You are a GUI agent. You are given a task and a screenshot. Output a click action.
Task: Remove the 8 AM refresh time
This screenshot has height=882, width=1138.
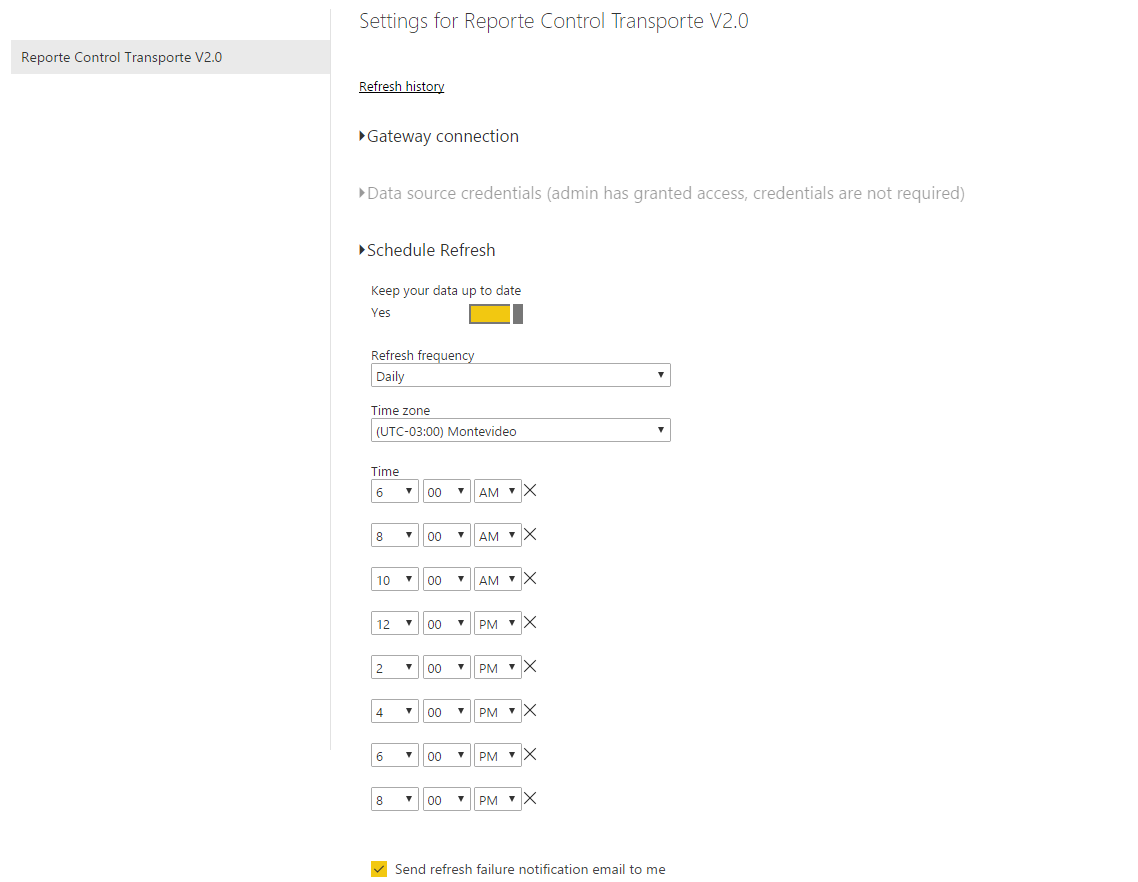(x=530, y=535)
